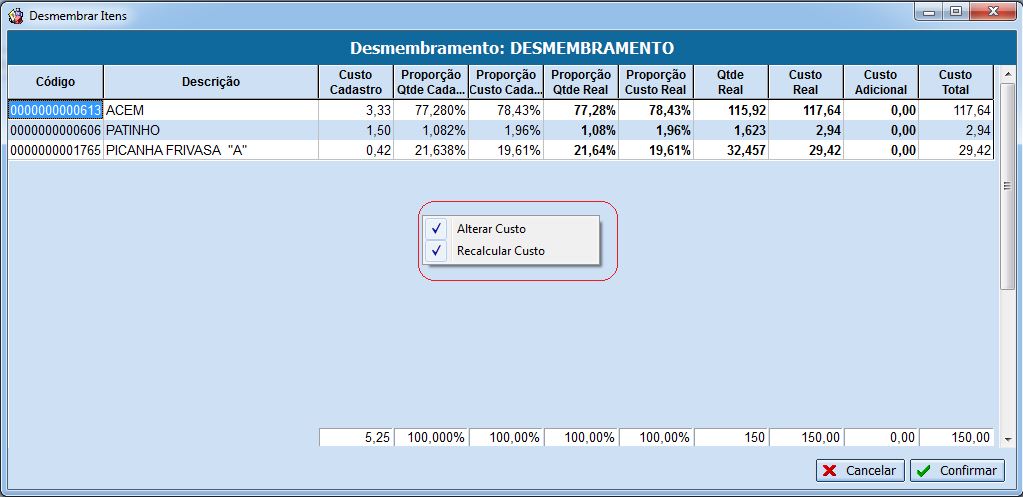Click ACEM proportion value 77,280%
The image size is (1023, 497).
coord(431,110)
